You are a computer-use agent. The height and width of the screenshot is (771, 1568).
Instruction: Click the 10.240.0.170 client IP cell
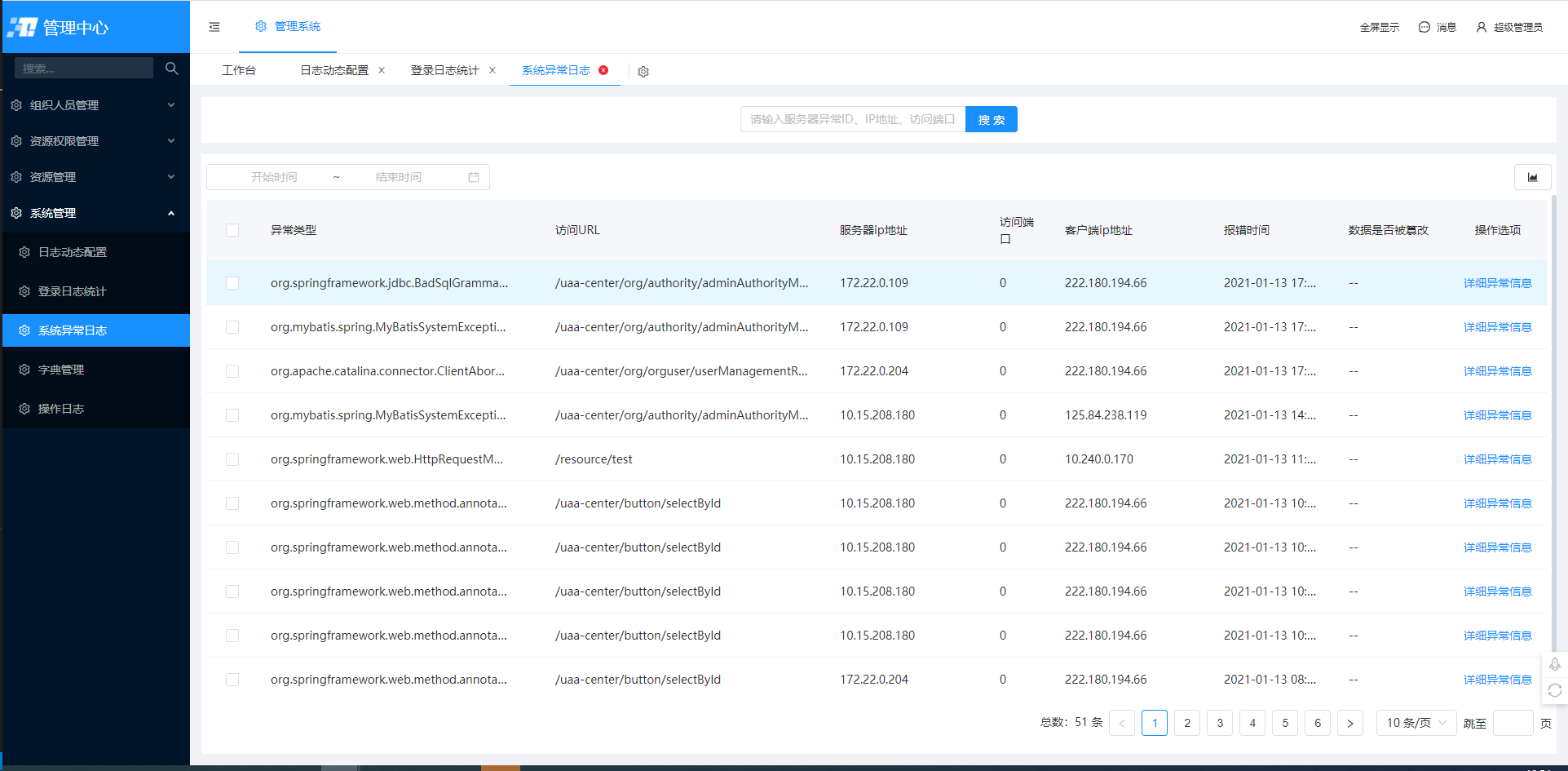[x=1098, y=459]
